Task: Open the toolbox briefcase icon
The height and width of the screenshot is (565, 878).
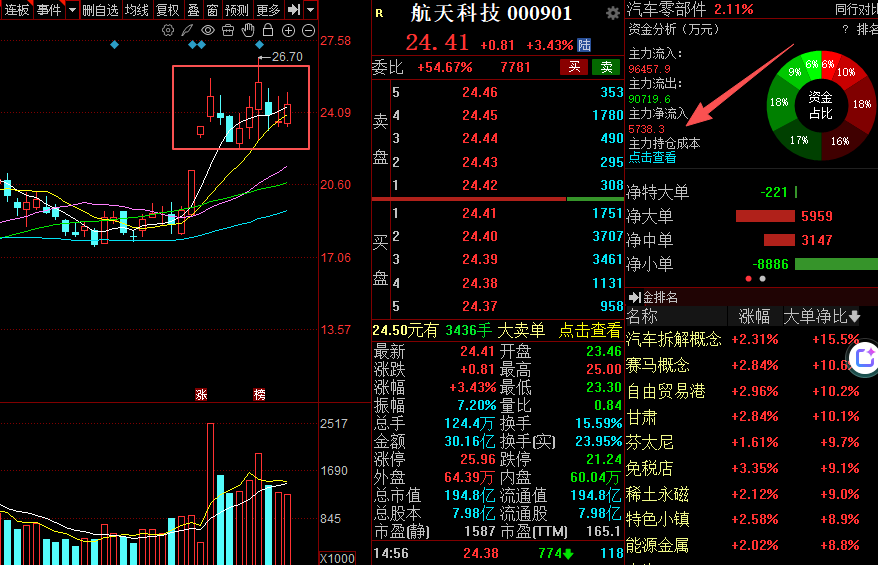Action: [x=228, y=31]
